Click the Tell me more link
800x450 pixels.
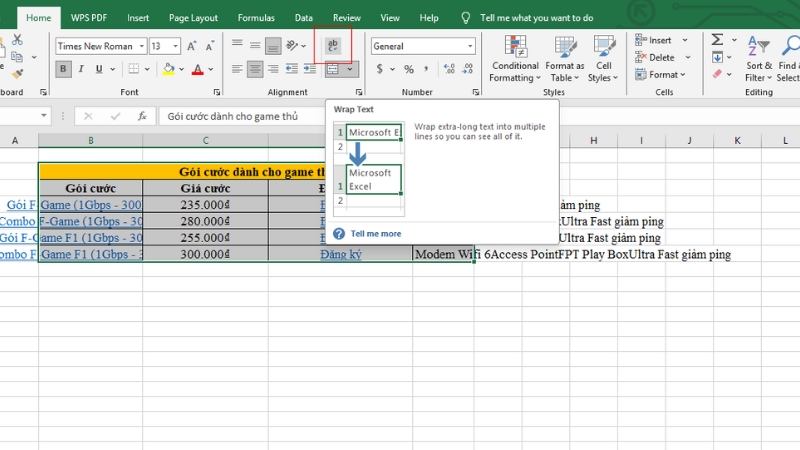(375, 234)
